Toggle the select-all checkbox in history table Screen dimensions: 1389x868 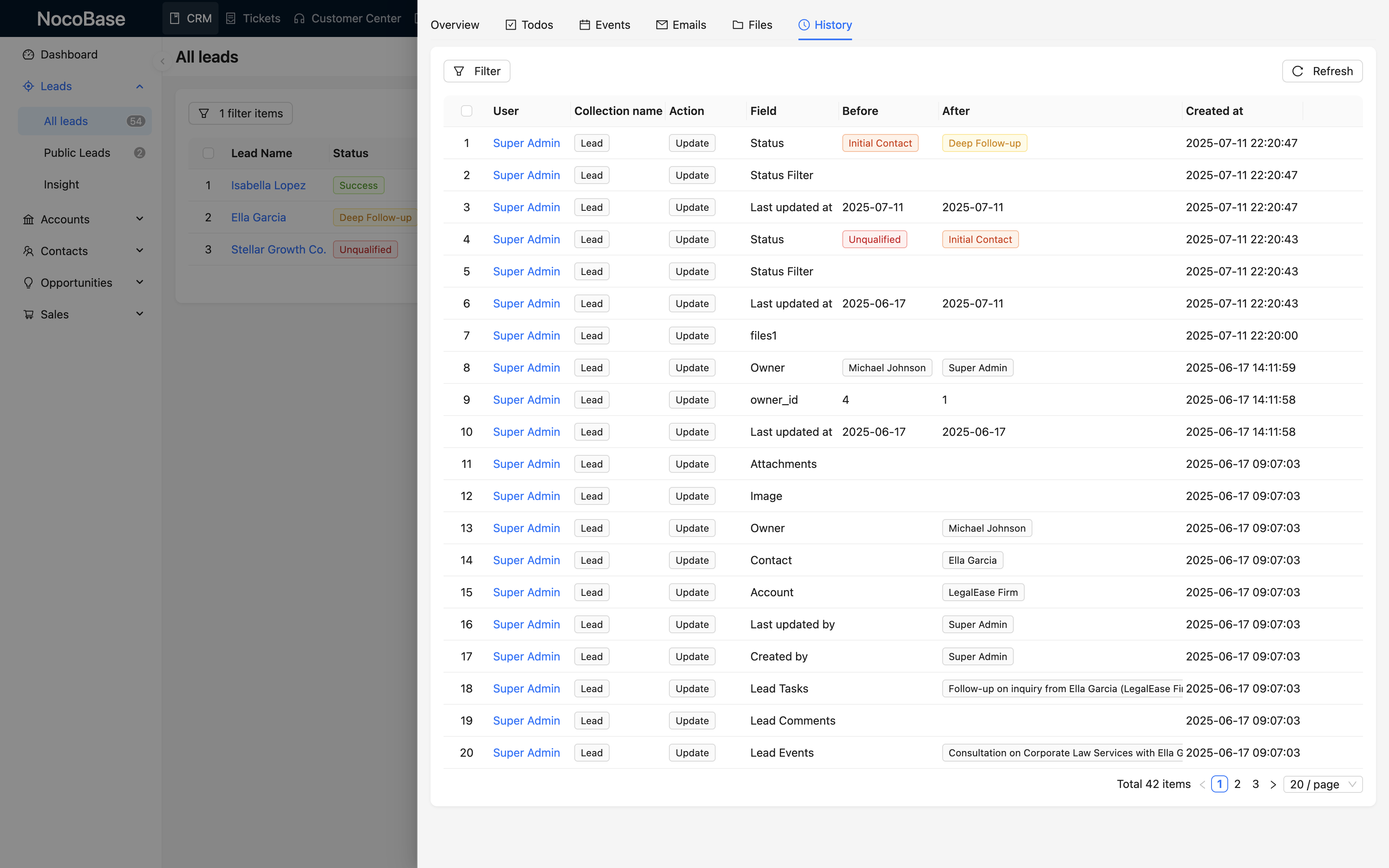466,111
